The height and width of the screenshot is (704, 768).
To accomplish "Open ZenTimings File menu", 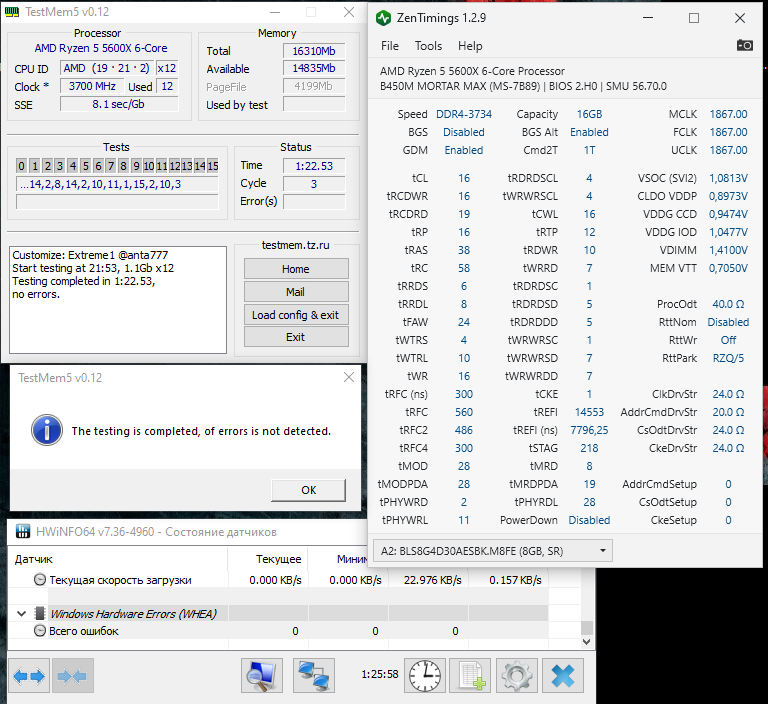I will coord(390,46).
